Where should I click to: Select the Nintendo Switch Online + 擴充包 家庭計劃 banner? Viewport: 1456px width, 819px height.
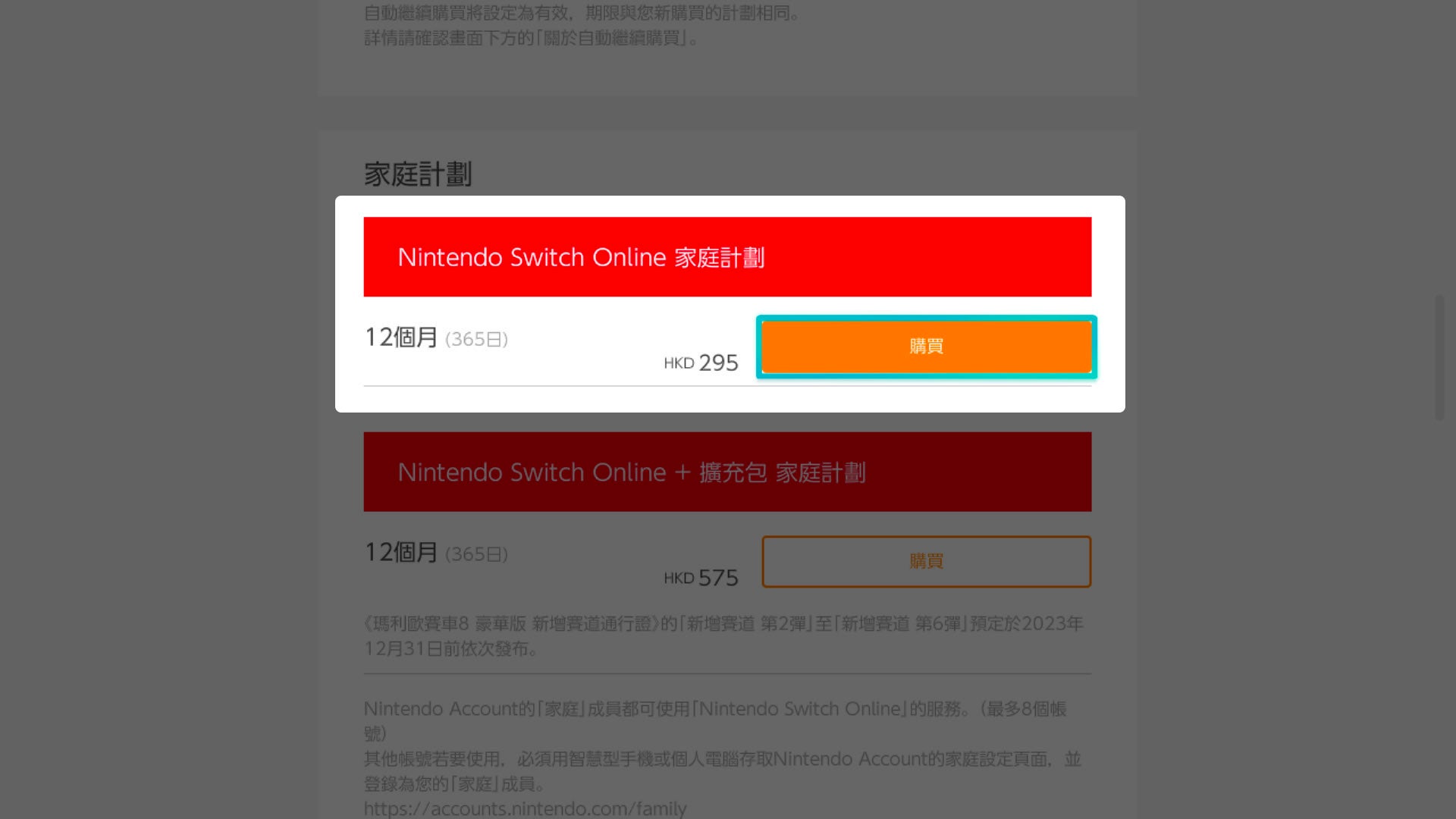(727, 472)
